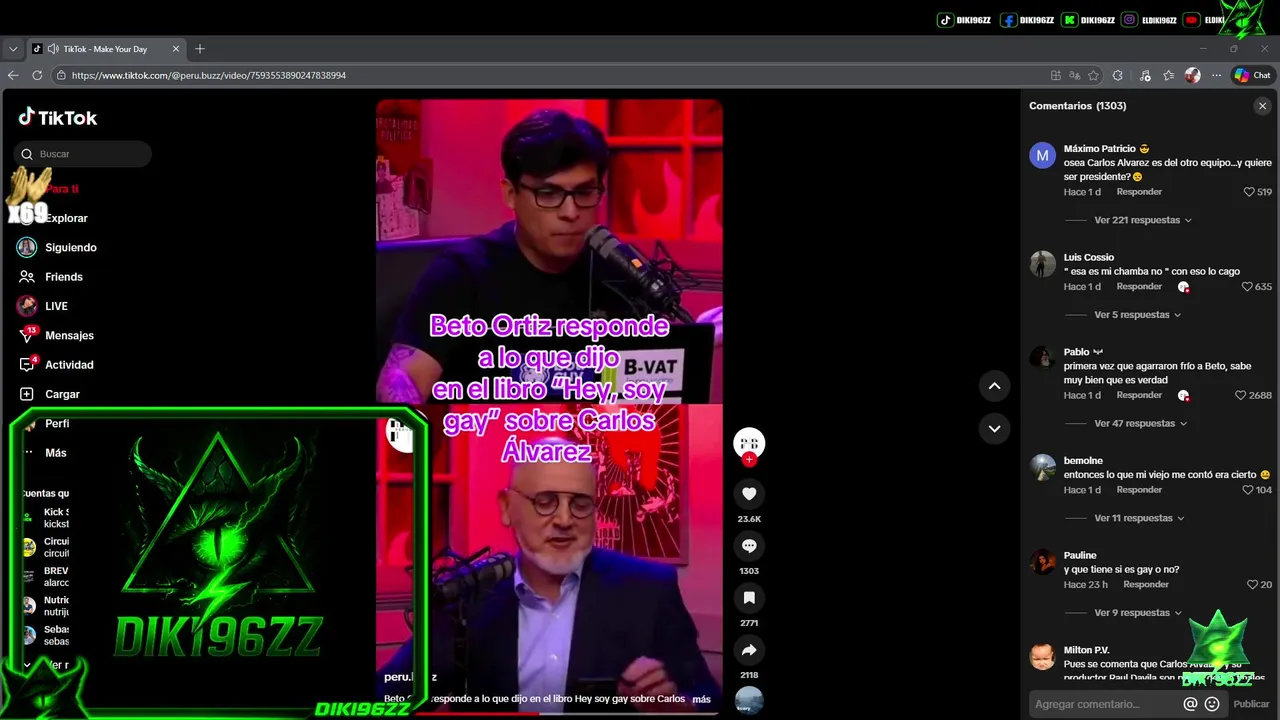Open TikTok home via logo

pos(58,117)
